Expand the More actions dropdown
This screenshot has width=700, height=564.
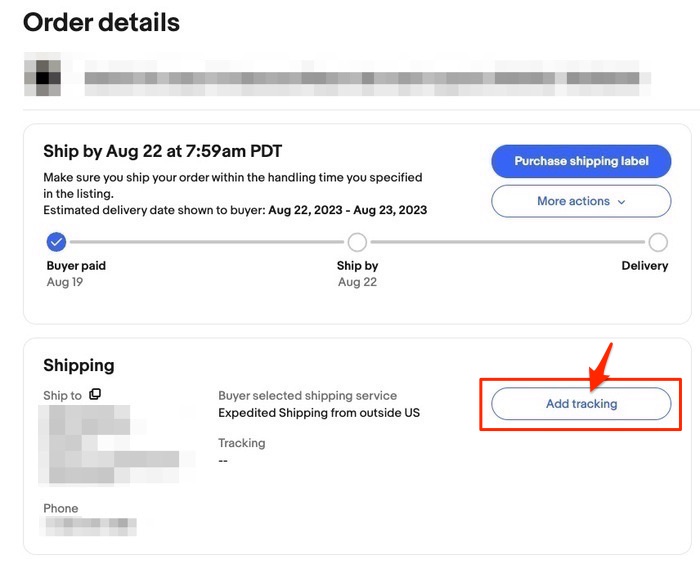click(x=580, y=201)
